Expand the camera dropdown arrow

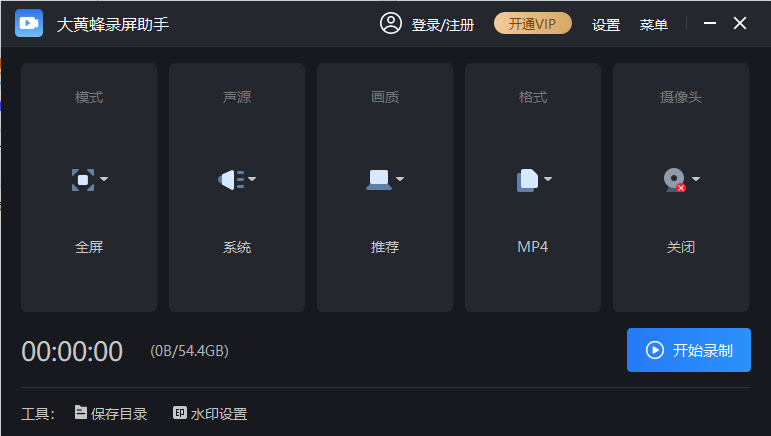(696, 179)
